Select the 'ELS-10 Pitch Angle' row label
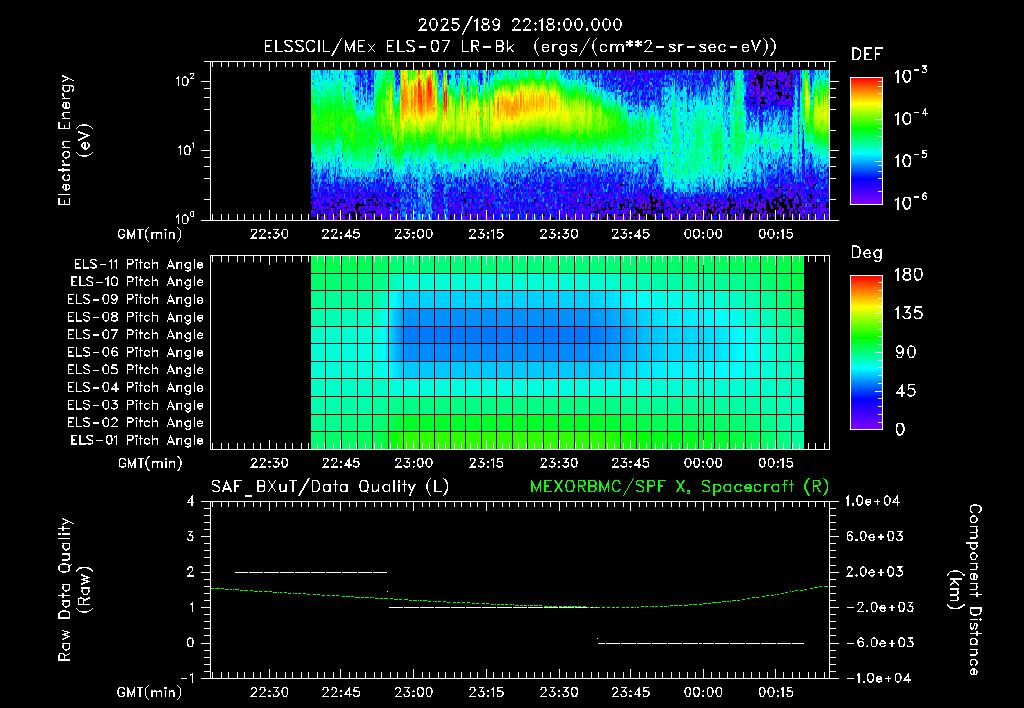1024x708 pixels. click(136, 282)
